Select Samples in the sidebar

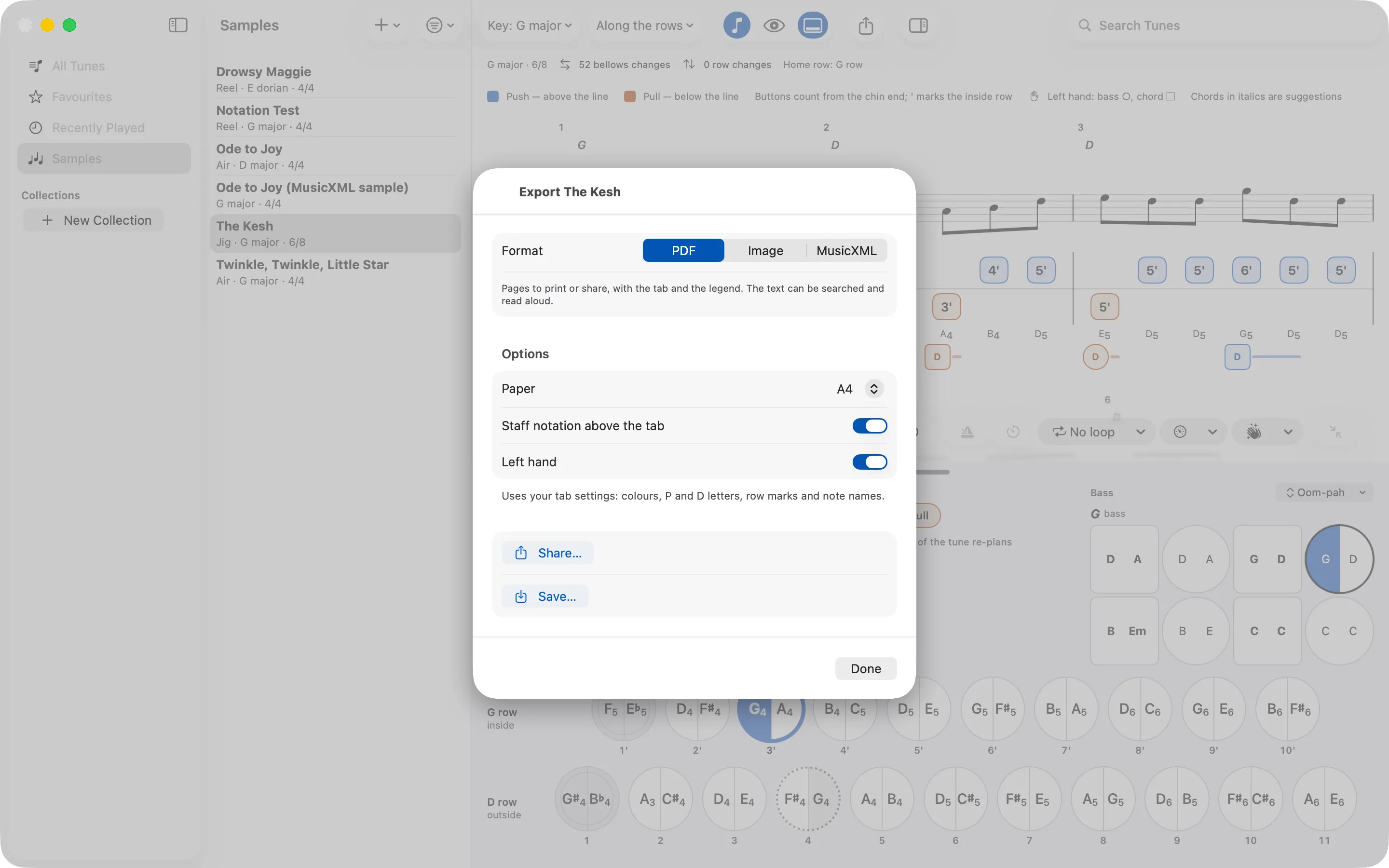point(104,159)
